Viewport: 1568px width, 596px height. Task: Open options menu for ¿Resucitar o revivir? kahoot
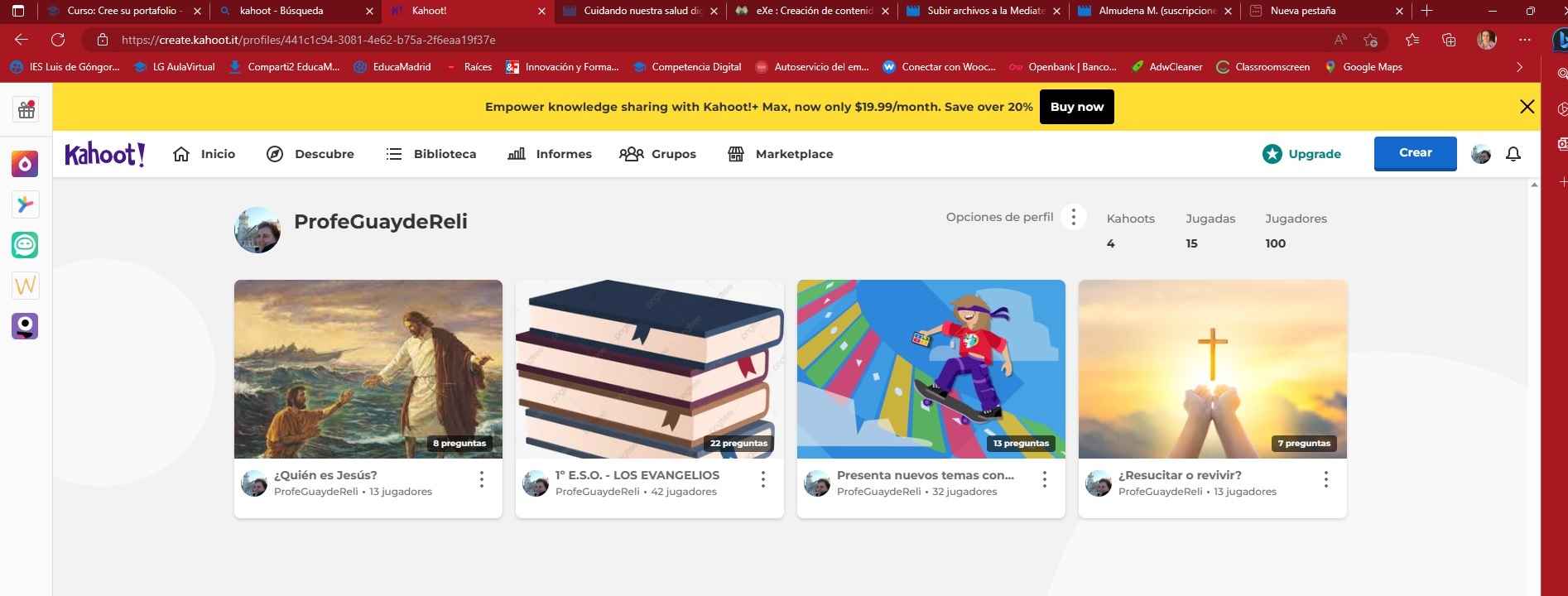(1326, 479)
